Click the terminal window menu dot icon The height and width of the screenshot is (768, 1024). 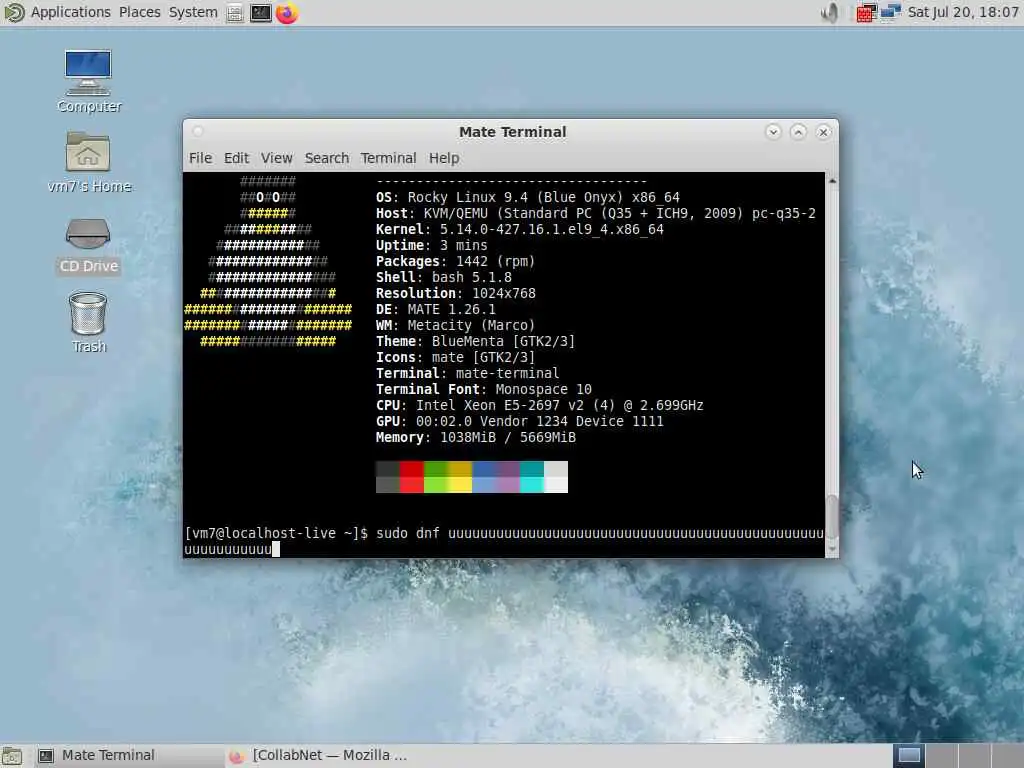tap(198, 131)
